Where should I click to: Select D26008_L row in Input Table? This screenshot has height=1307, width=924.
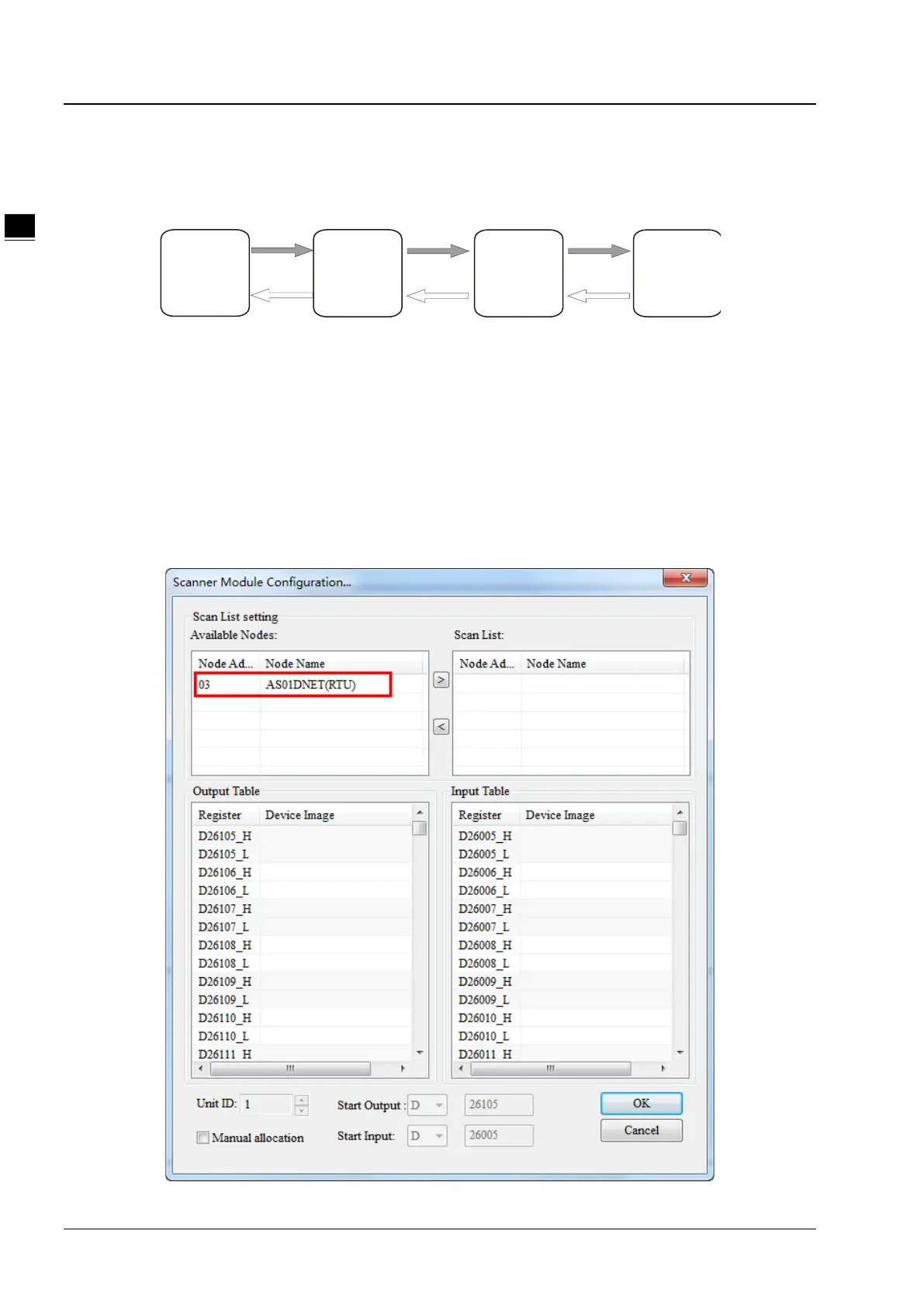(x=562, y=963)
